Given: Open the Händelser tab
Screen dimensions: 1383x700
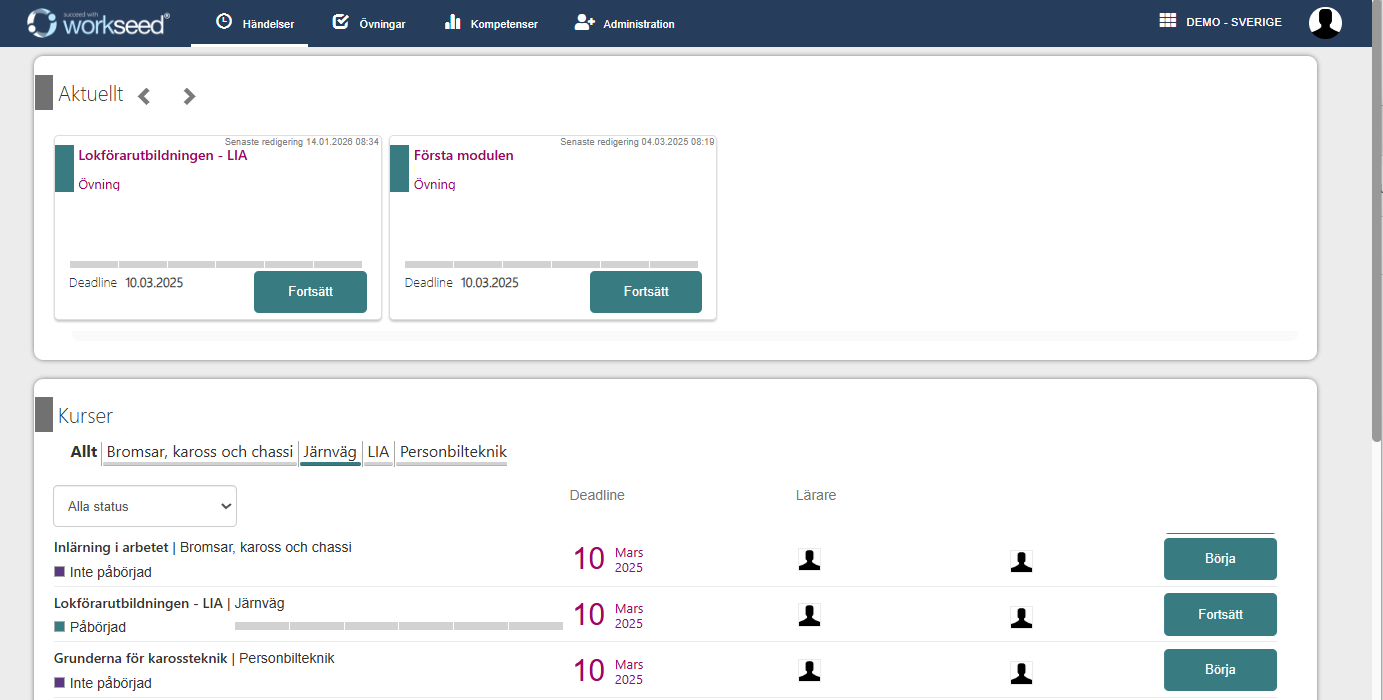Looking at the screenshot, I should coord(255,23).
